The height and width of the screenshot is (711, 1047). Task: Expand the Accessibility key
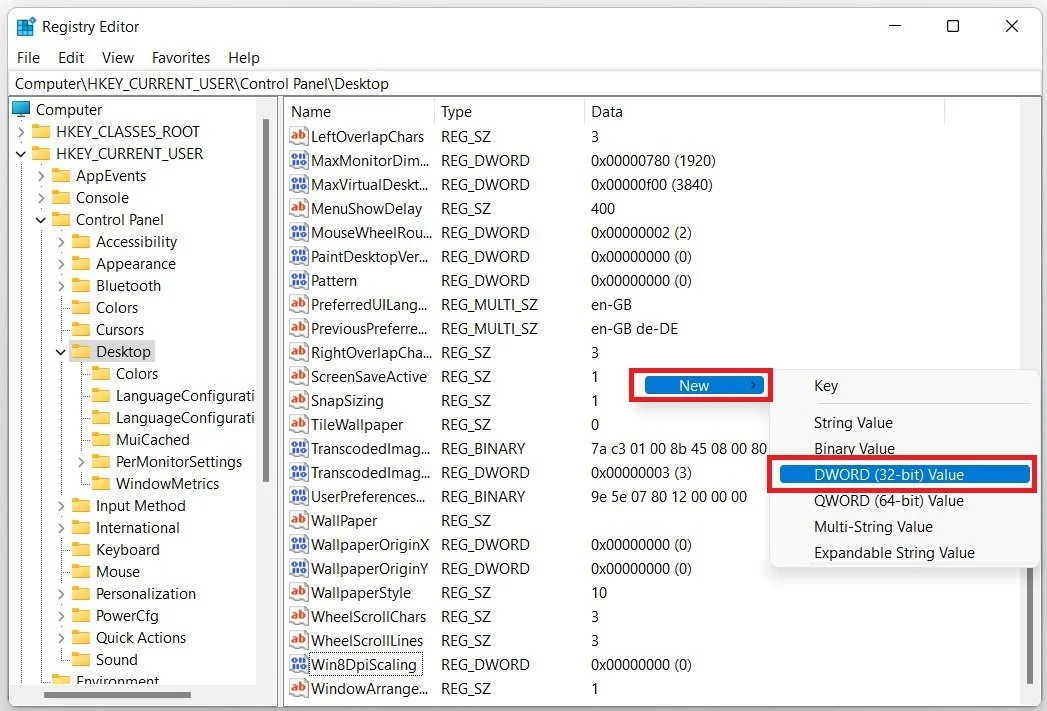click(61, 242)
